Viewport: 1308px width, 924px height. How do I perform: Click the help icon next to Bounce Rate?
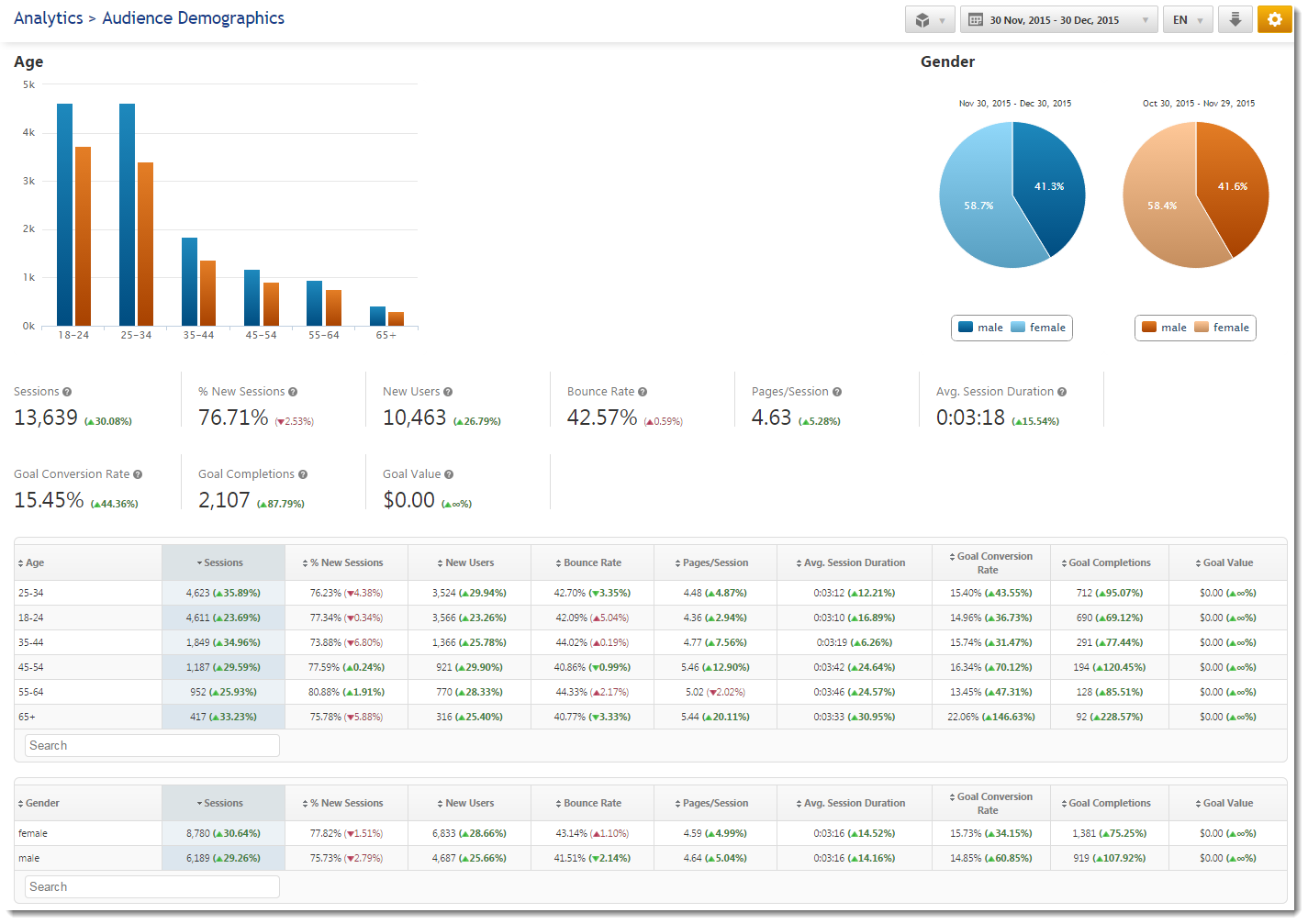(643, 392)
